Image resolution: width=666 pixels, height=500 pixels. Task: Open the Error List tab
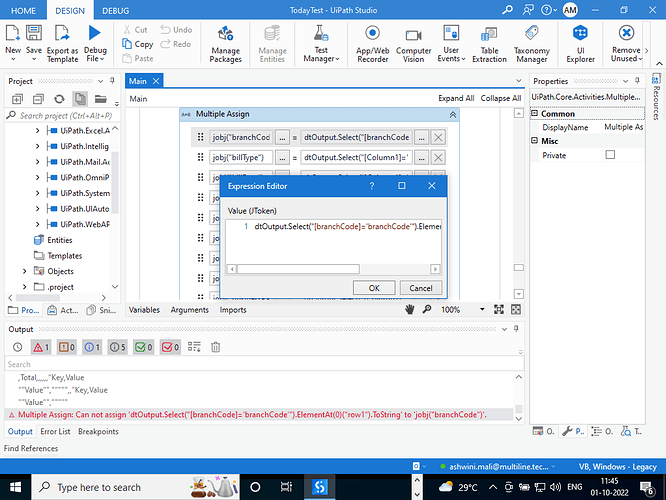(54, 431)
